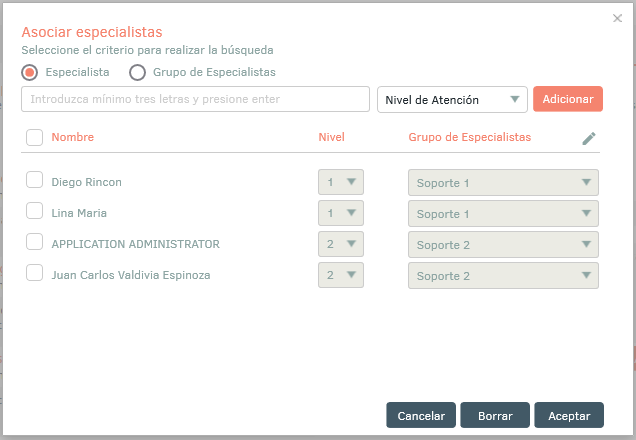Screen dimensions: 636x440
Task: Expand Lina Maria's Soporte 1 group dropdown
Action: tap(503, 213)
